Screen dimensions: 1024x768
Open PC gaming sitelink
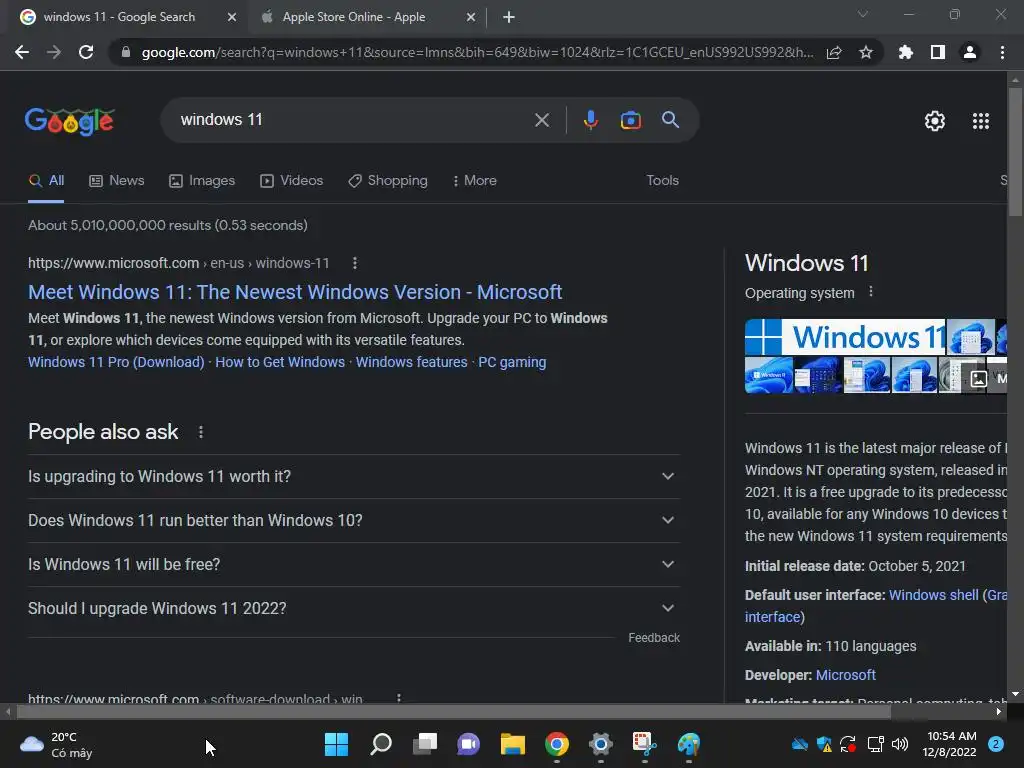tap(512, 362)
